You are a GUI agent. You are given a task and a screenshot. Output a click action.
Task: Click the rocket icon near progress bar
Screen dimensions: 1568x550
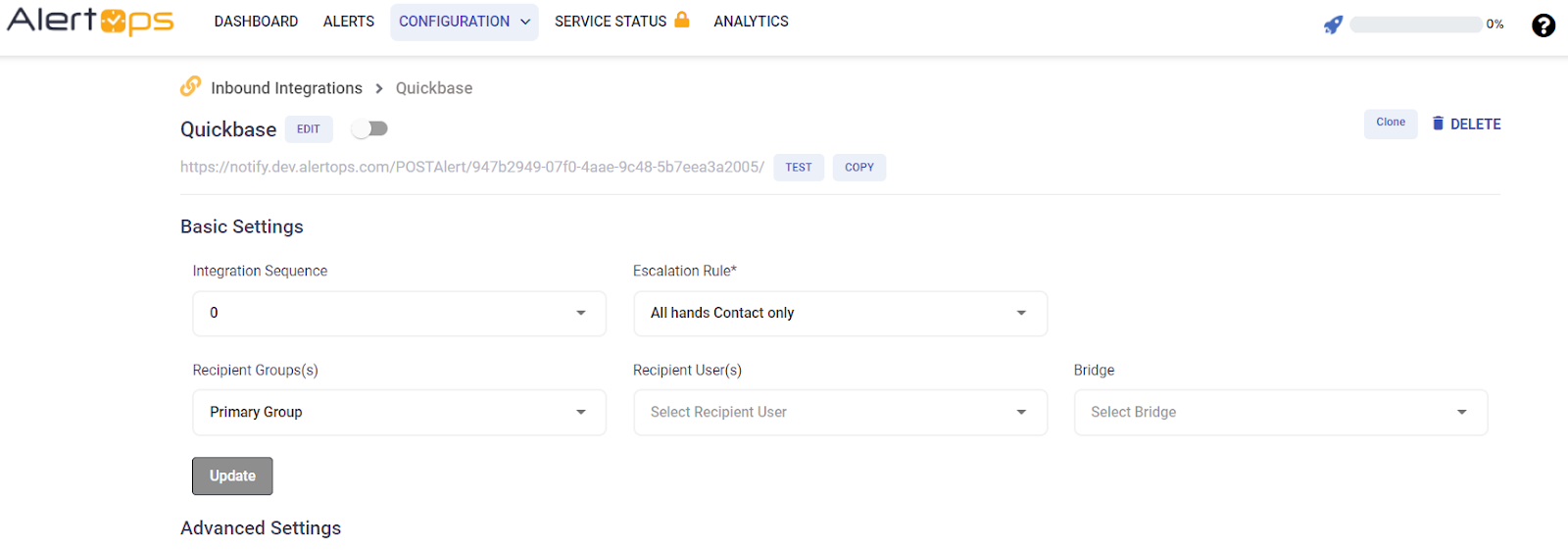click(1333, 25)
